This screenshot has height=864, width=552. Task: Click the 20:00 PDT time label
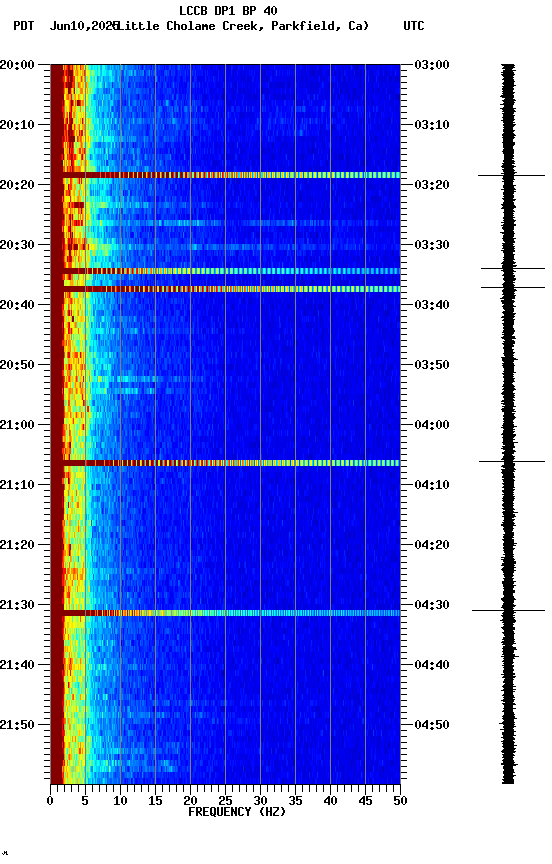click(x=17, y=65)
